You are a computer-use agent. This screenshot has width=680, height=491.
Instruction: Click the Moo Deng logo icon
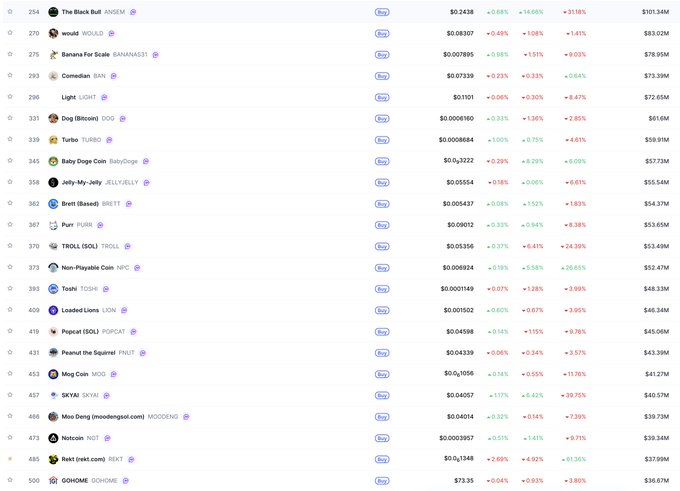tap(53, 417)
